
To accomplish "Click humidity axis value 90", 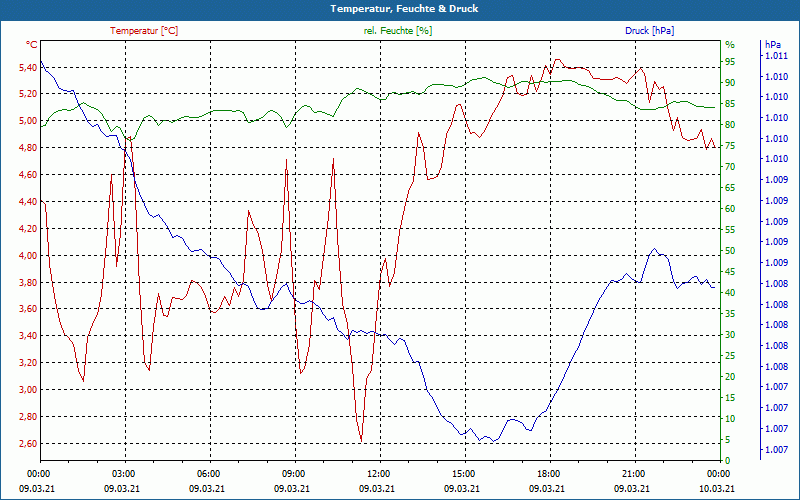I will 730,83.
